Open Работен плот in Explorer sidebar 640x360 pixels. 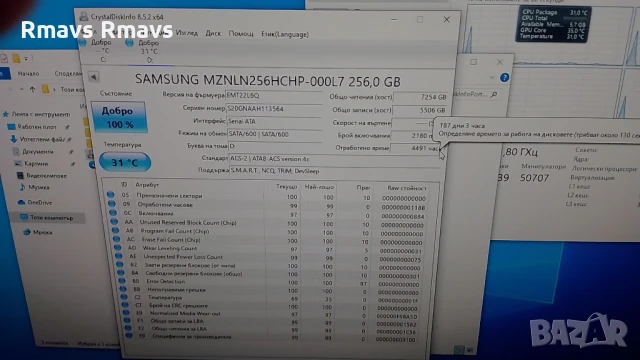coord(37,127)
